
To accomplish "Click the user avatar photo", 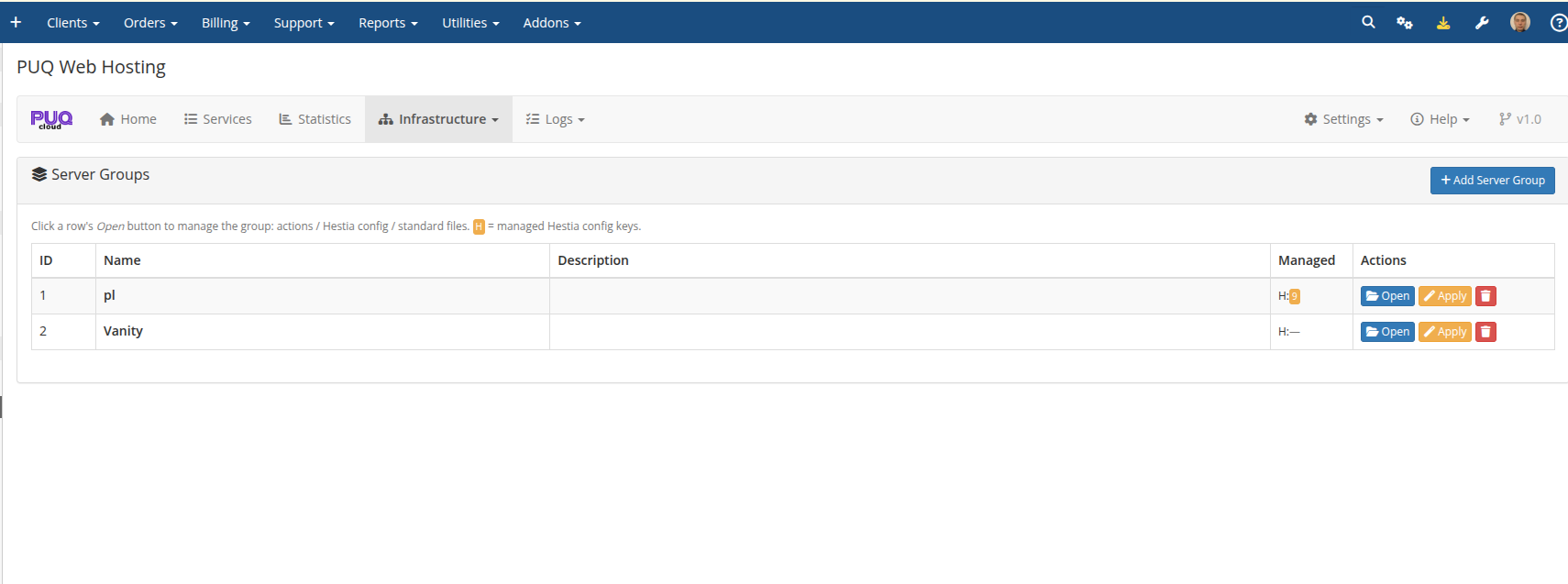I will (1520, 22).
